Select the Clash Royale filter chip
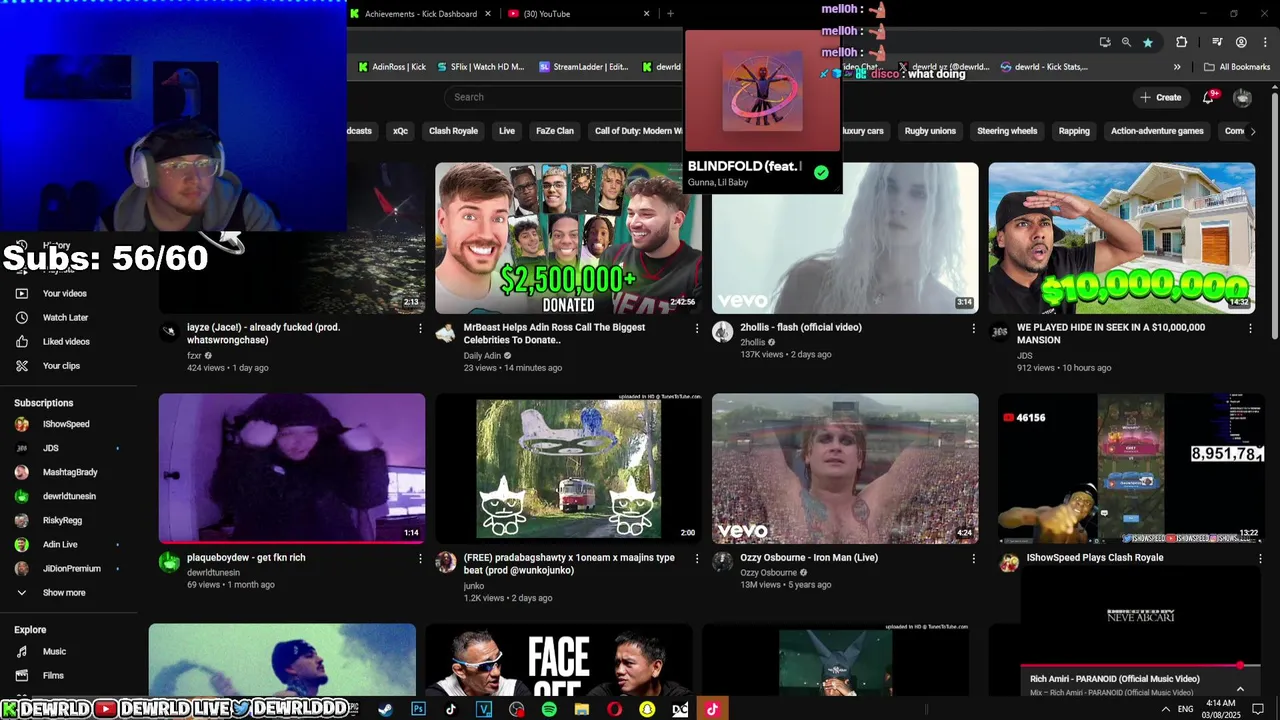Image resolution: width=1280 pixels, height=720 pixels. [453, 131]
